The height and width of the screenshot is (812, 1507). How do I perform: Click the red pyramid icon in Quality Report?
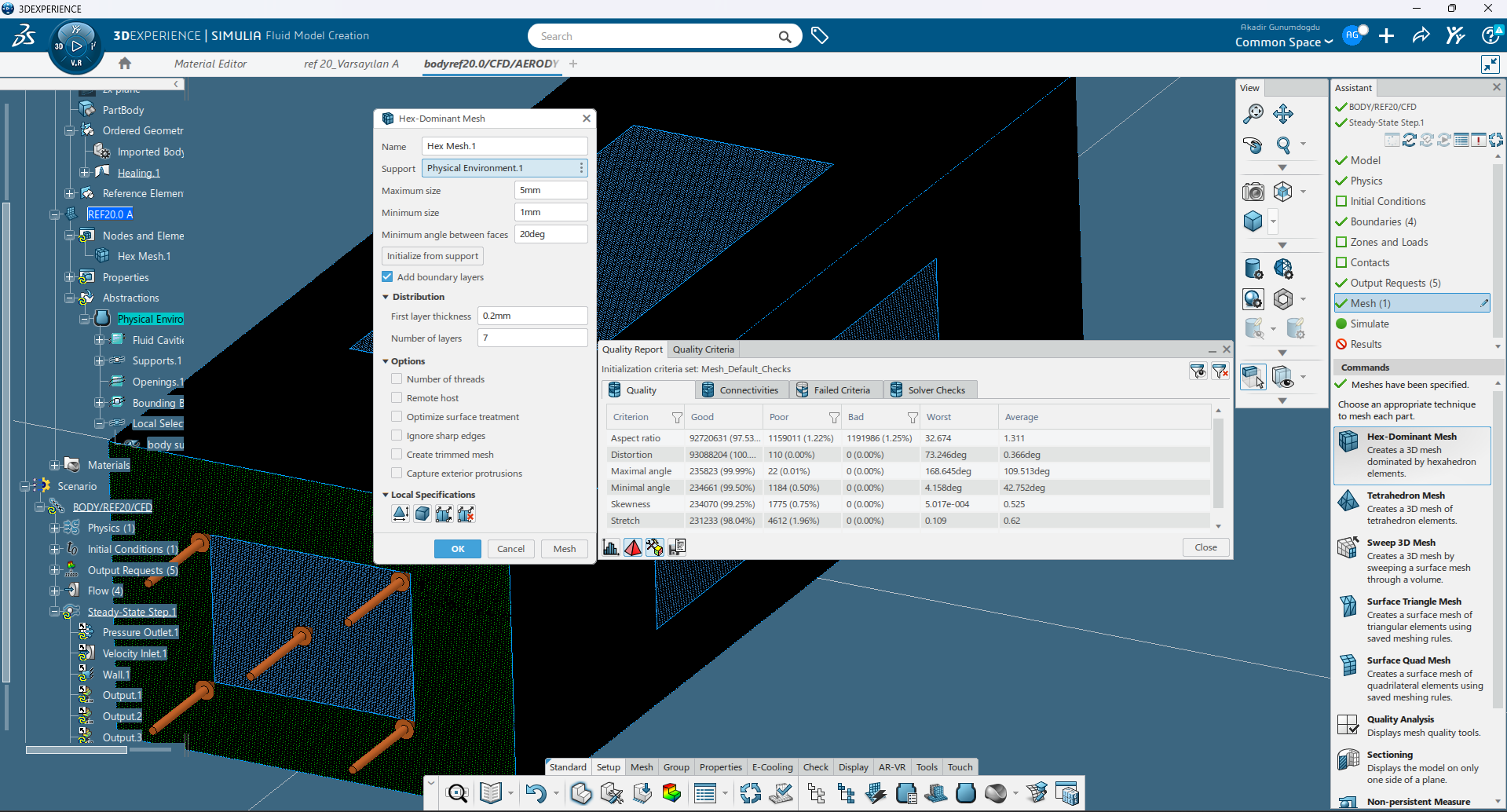[633, 547]
